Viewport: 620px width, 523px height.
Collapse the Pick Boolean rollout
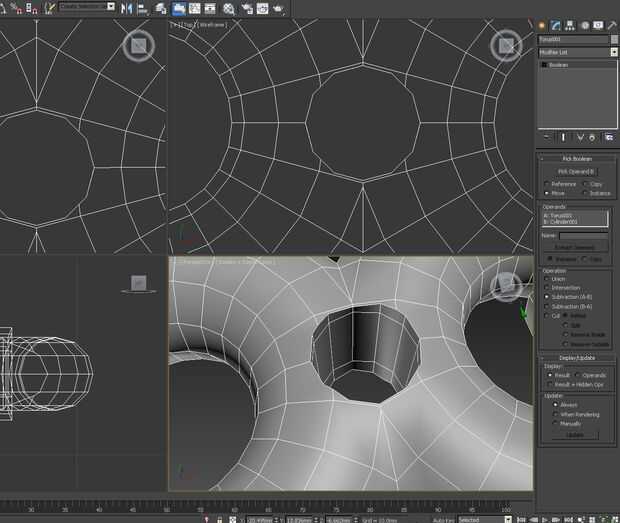[576, 158]
